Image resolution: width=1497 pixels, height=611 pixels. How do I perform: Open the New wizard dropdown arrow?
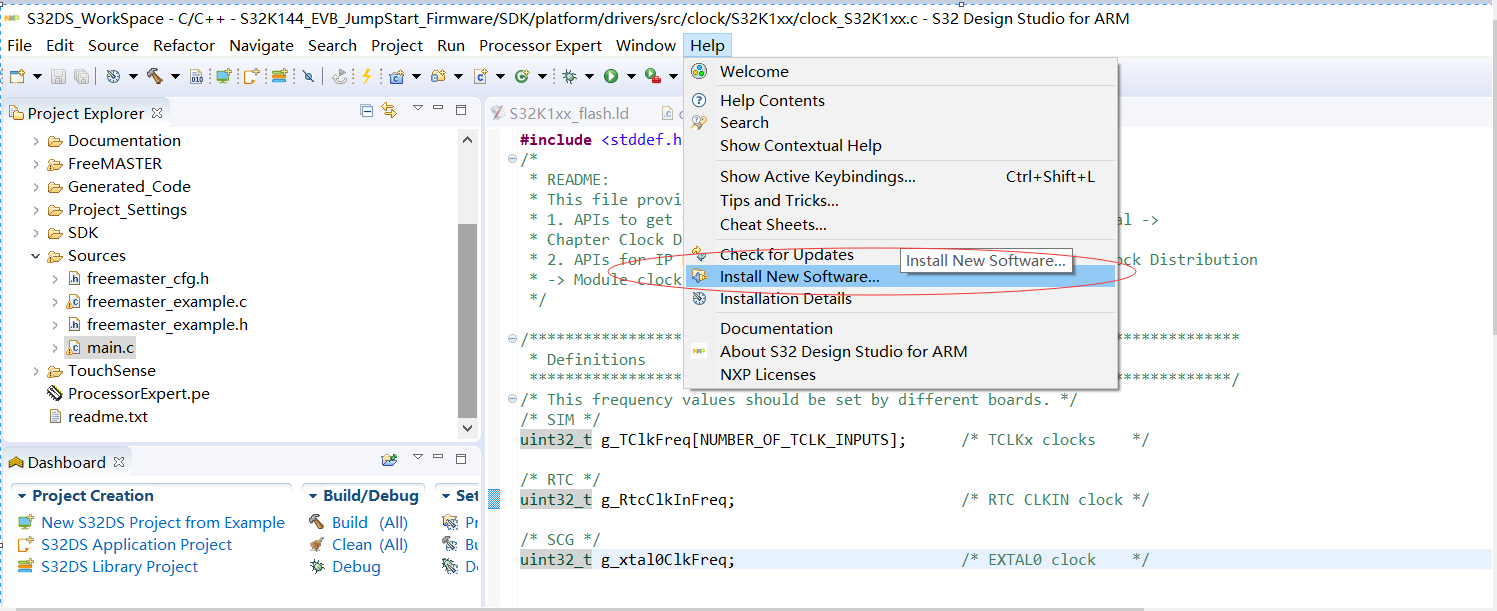click(37, 76)
